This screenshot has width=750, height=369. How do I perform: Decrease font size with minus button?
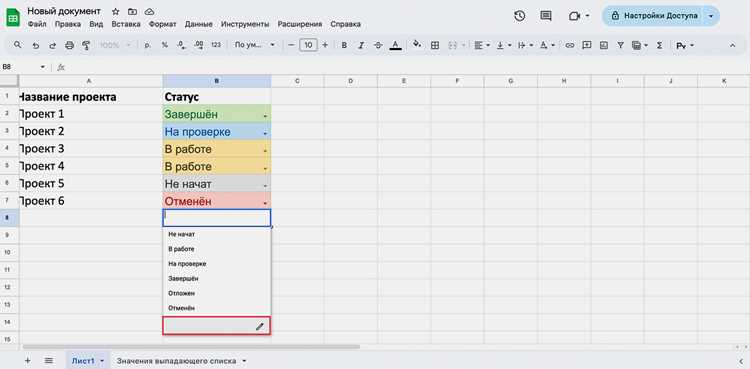pyautogui.click(x=291, y=45)
